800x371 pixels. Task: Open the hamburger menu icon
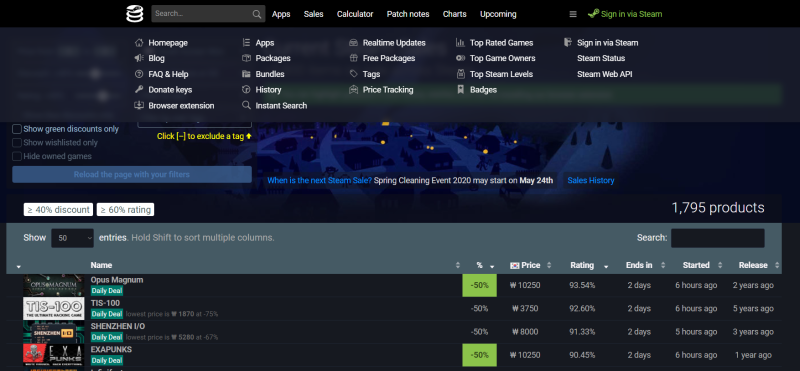tap(573, 14)
